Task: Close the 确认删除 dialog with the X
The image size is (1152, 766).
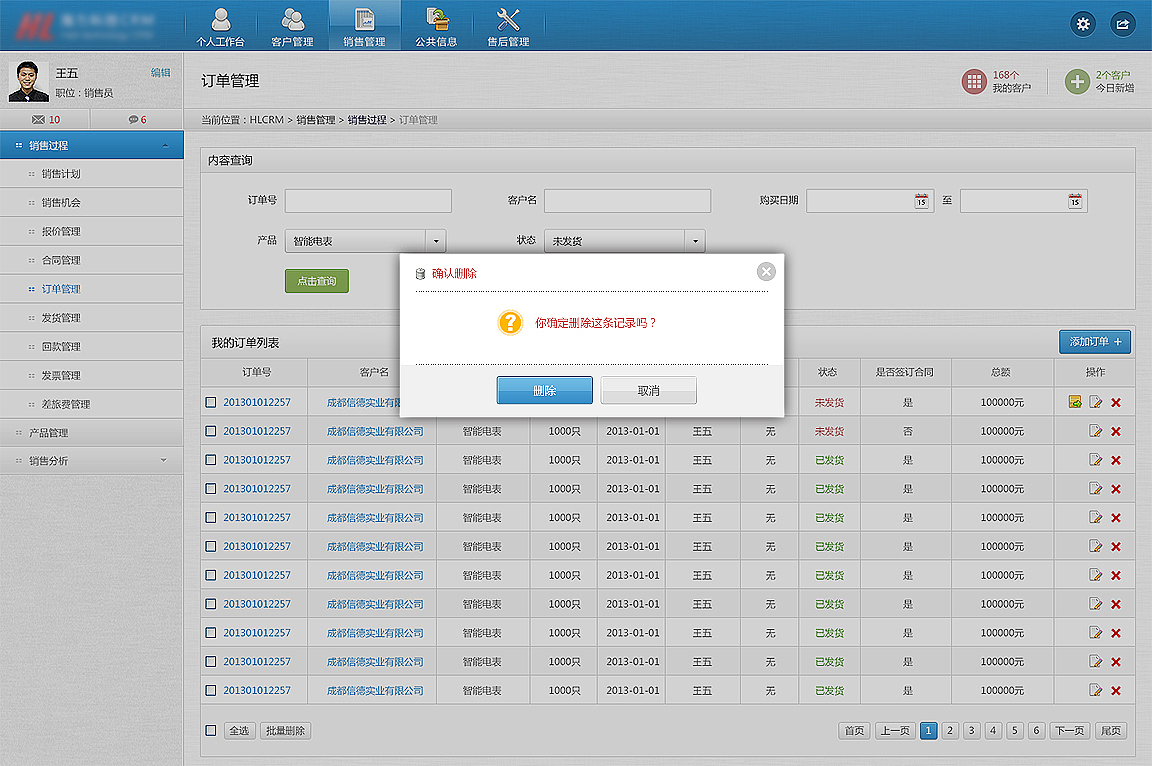Action: coord(766,272)
